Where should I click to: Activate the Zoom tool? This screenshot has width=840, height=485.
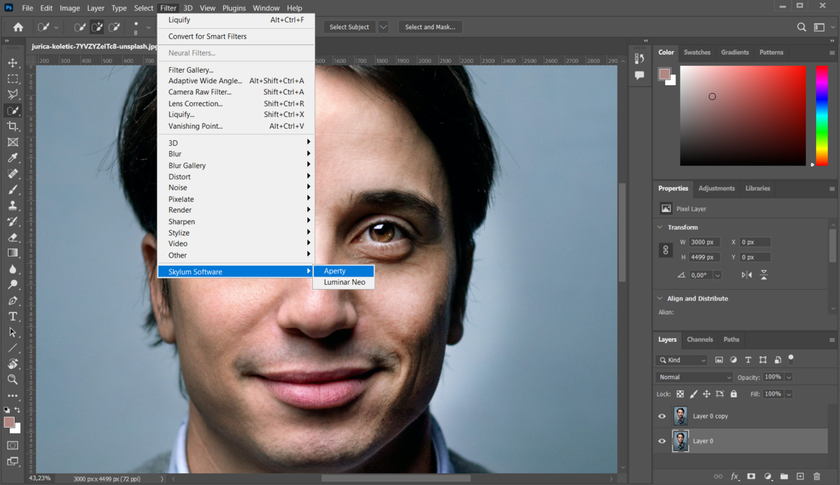coord(13,379)
